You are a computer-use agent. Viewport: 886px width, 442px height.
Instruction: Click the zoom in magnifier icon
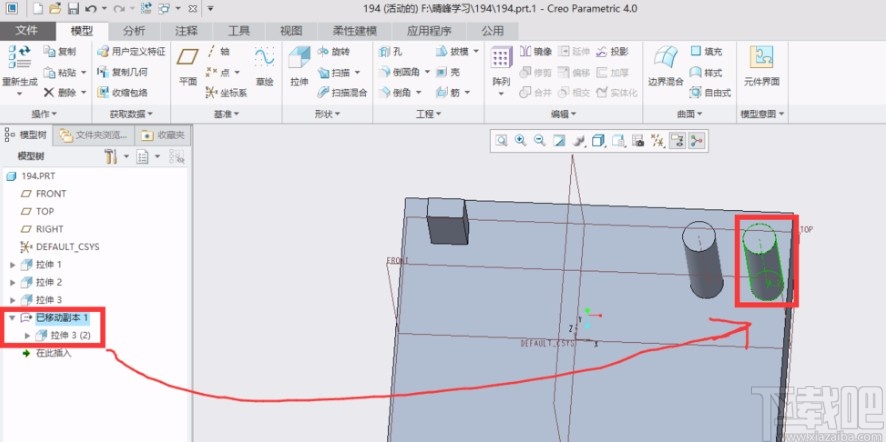click(x=520, y=141)
